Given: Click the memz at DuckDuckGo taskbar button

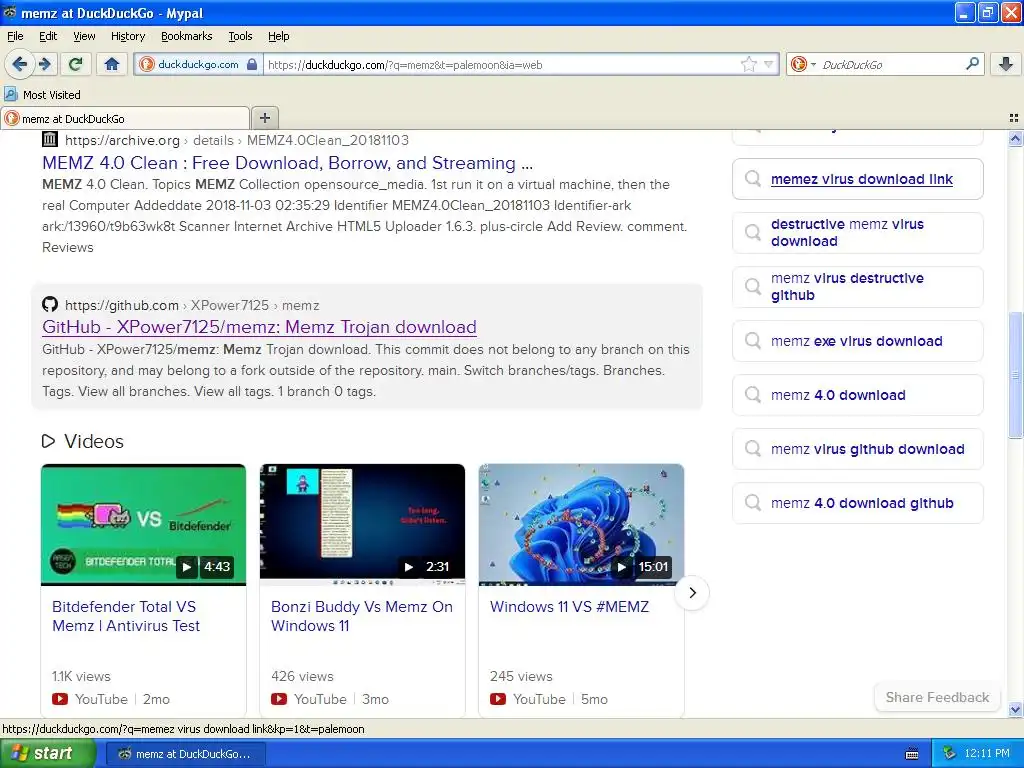Looking at the screenshot, I should [185, 754].
